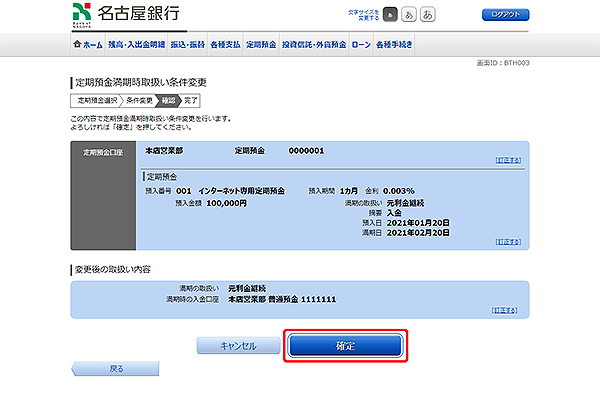
Task: Click the maturity date 2021年02月20日
Action: point(418,233)
